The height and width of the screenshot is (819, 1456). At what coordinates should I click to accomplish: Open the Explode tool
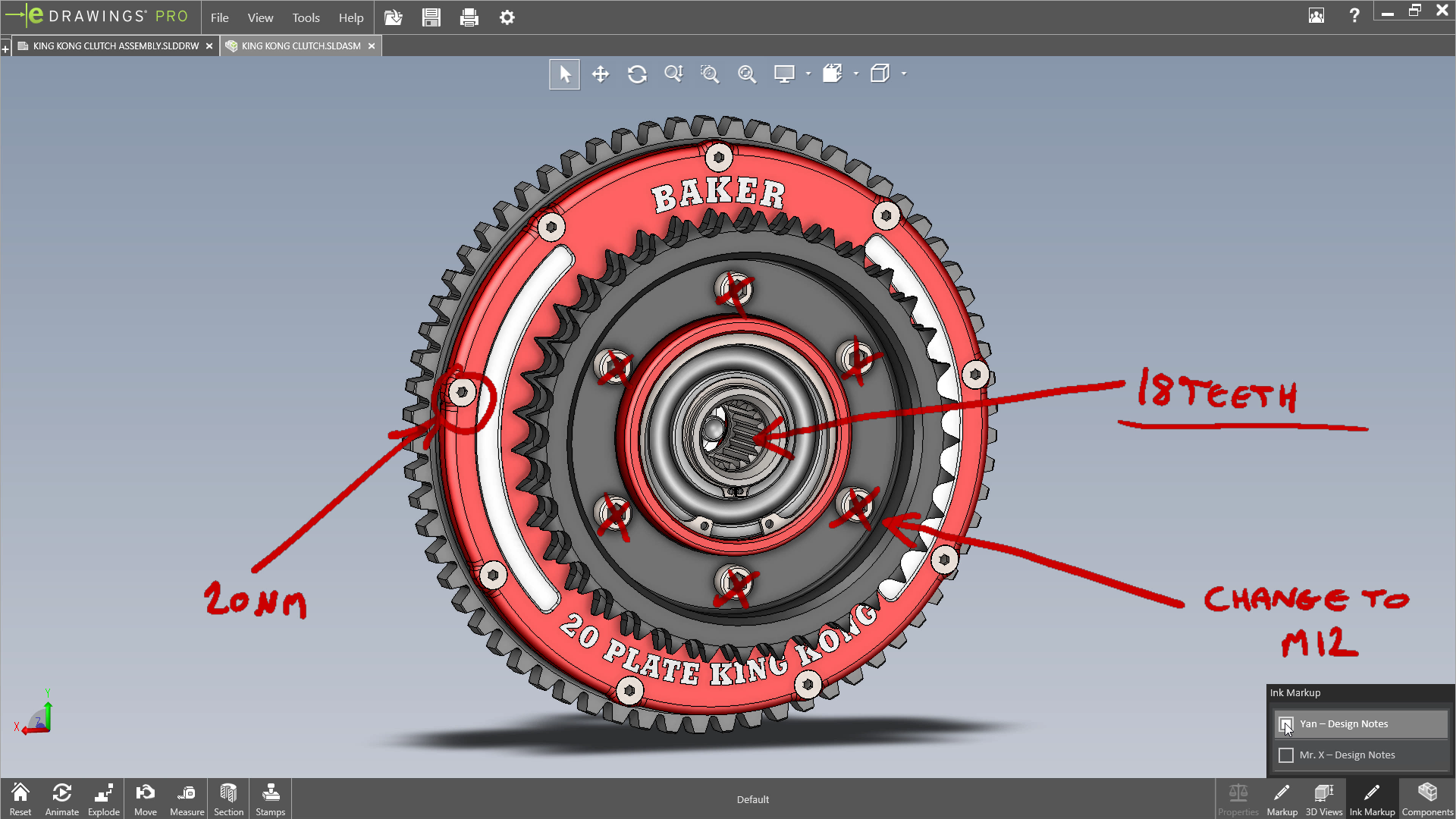pos(103,798)
